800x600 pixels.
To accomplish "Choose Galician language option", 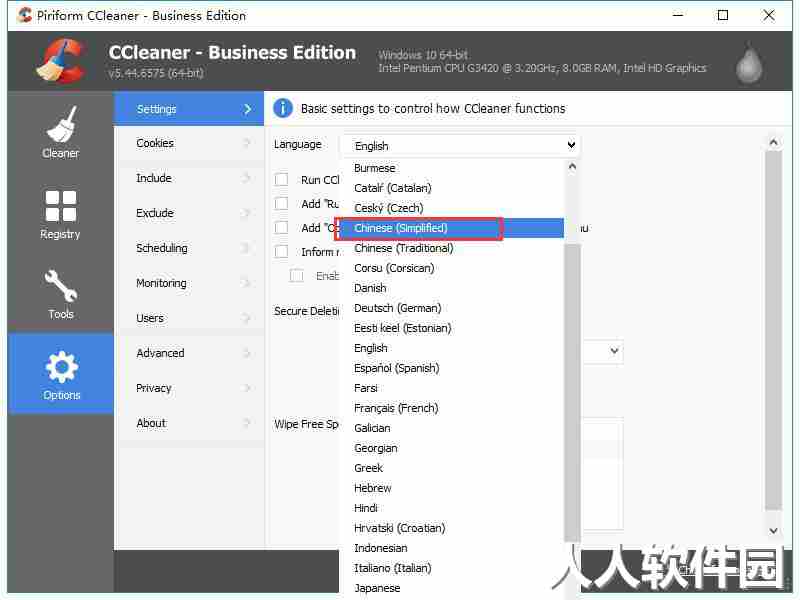I will [452, 428].
